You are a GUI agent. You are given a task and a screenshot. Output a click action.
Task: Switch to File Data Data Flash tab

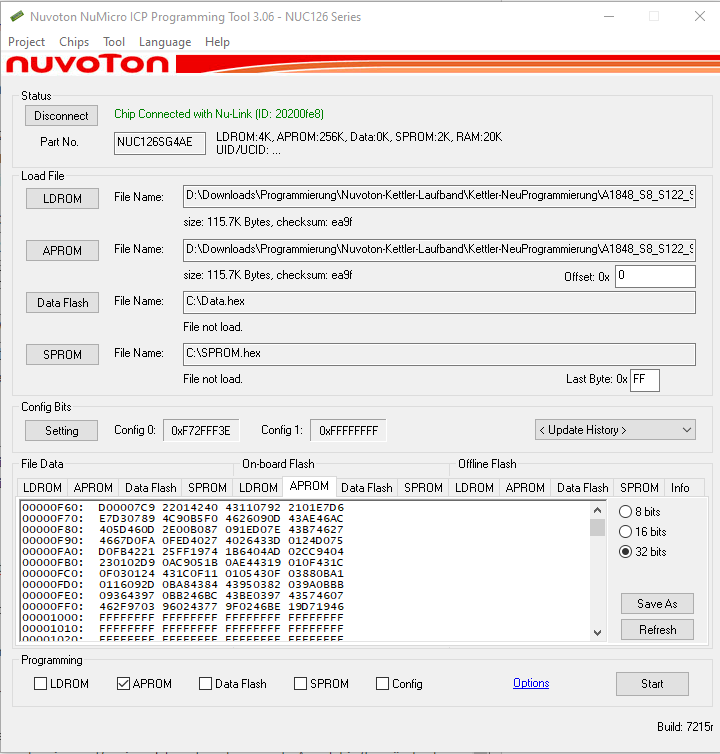[151, 488]
